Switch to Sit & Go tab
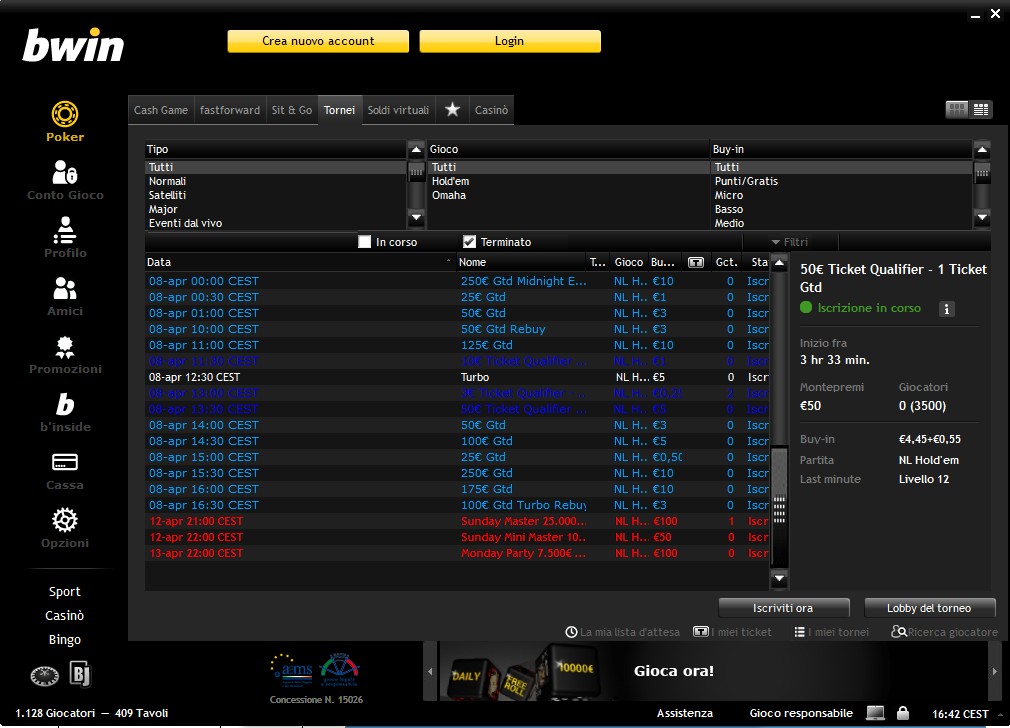Screen dimensions: 1010x728 [x=292, y=110]
